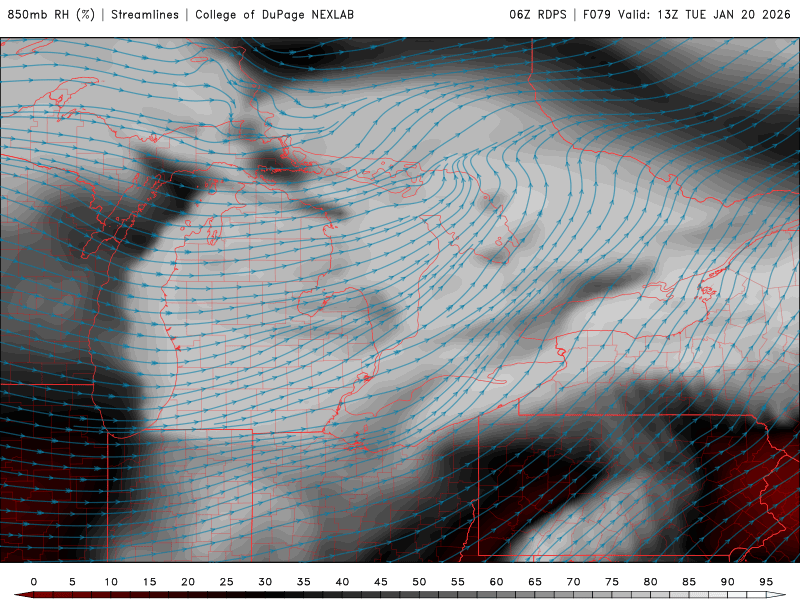The height and width of the screenshot is (600, 800).
Task: Click the "30" value on the color scale
Action: coord(265,582)
